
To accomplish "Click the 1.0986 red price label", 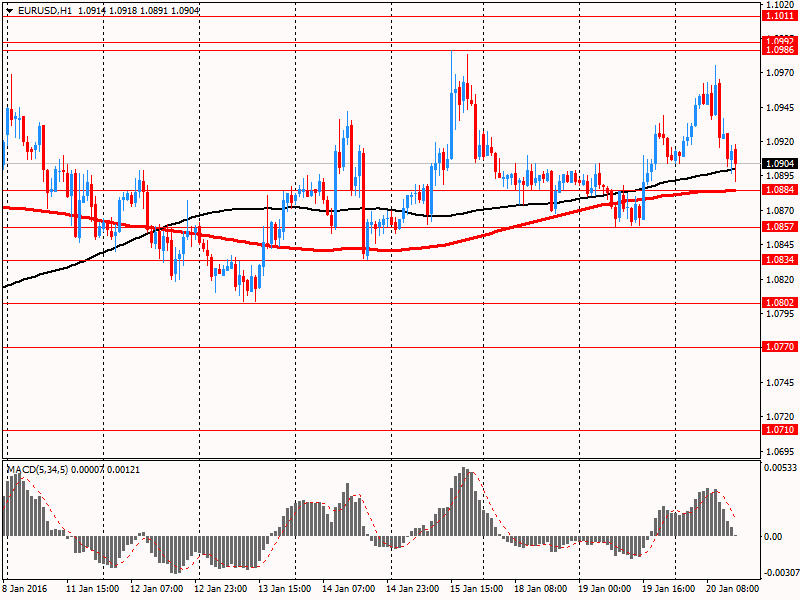I will pos(779,49).
